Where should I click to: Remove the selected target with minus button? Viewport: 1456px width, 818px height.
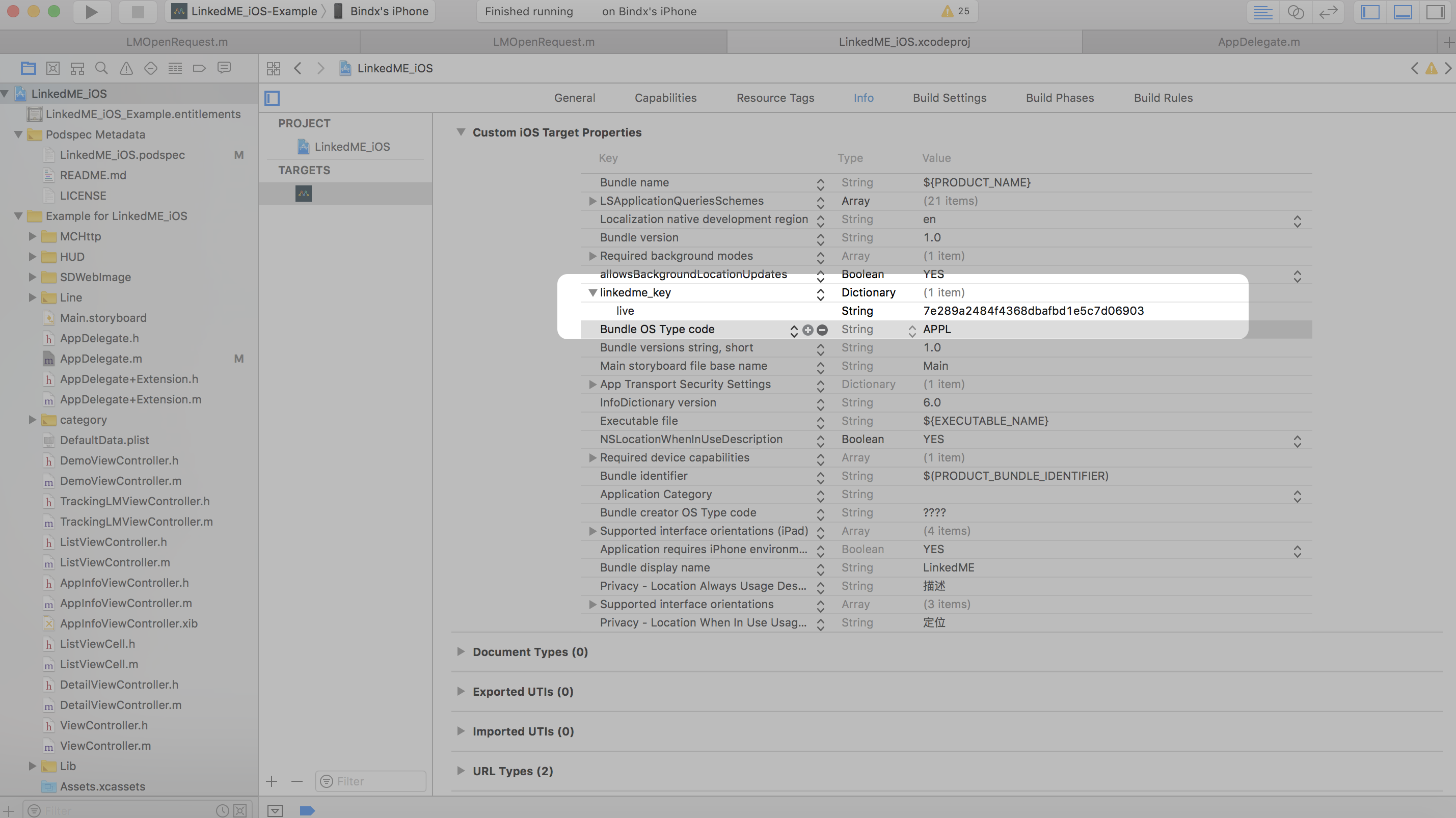click(298, 781)
